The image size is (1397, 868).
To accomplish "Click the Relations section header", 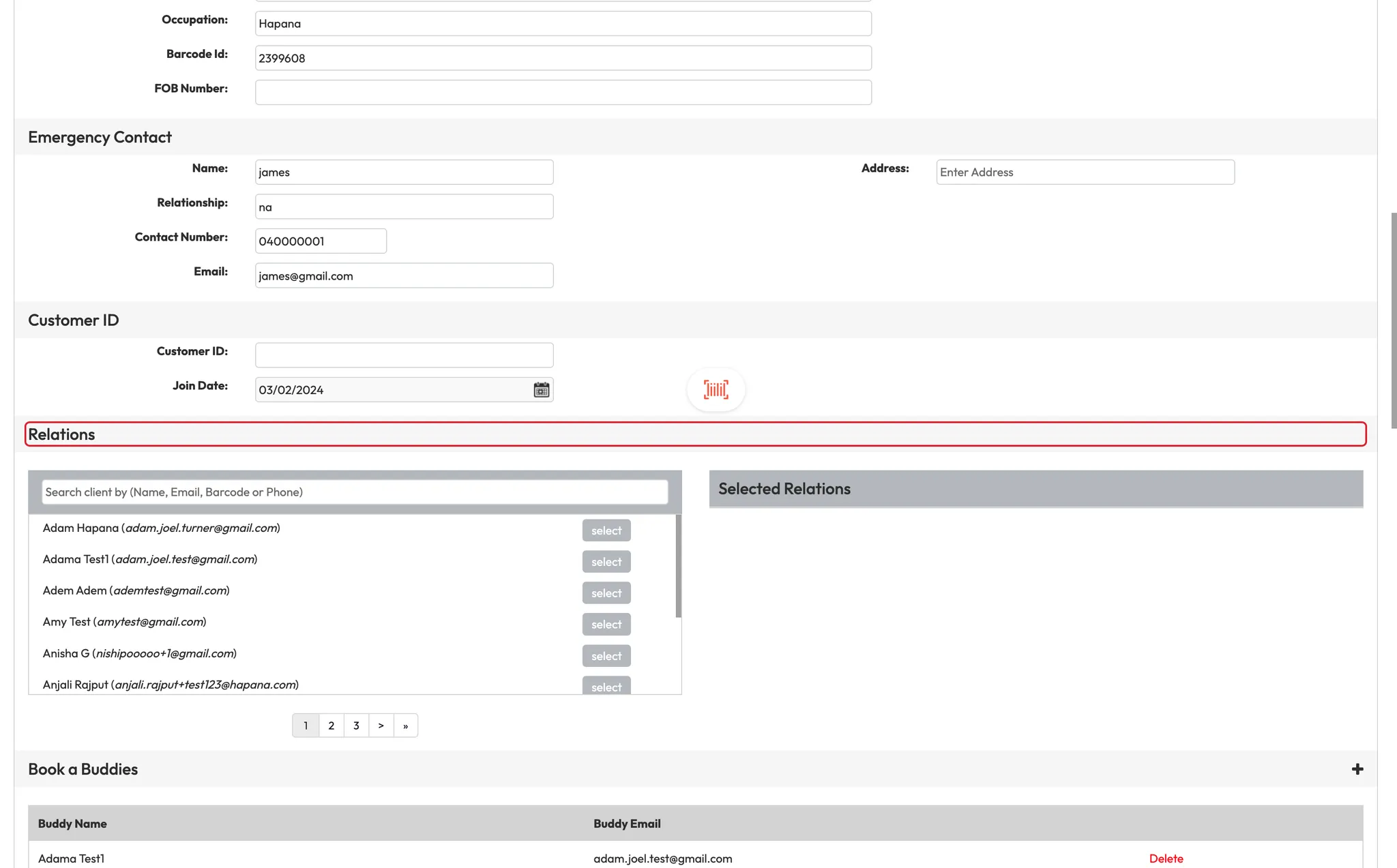I will pos(695,434).
